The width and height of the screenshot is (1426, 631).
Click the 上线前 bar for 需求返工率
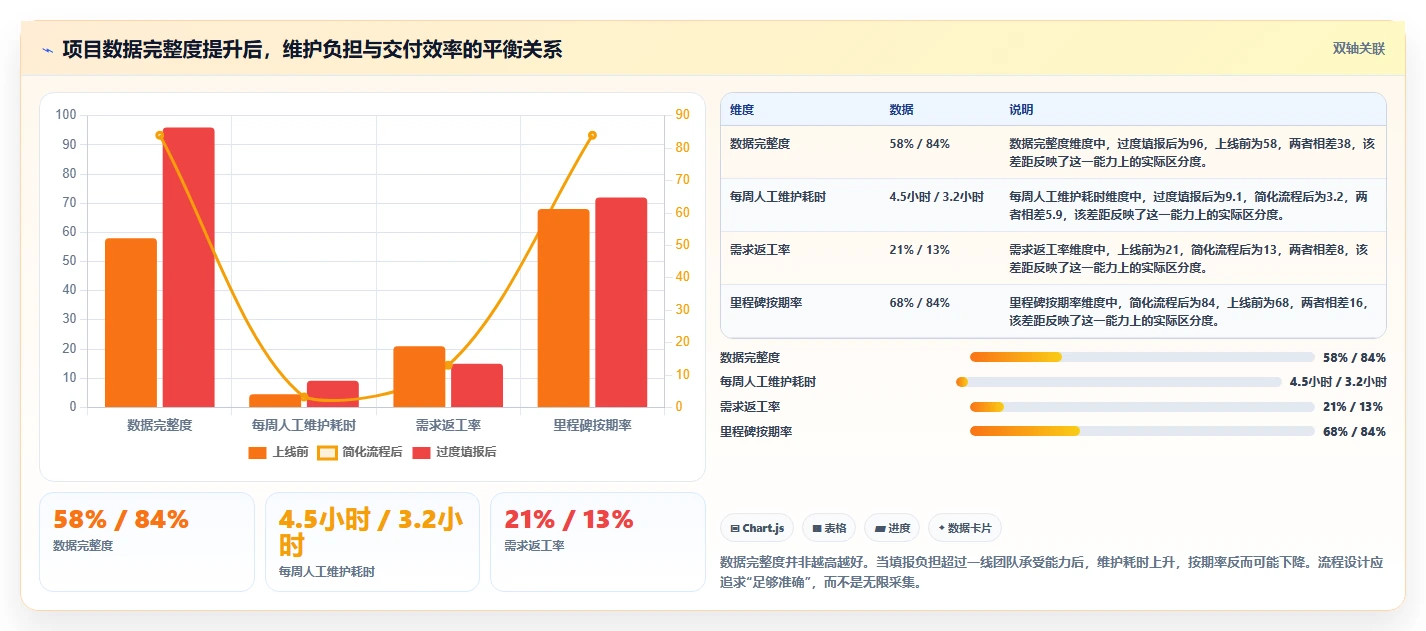click(x=419, y=377)
